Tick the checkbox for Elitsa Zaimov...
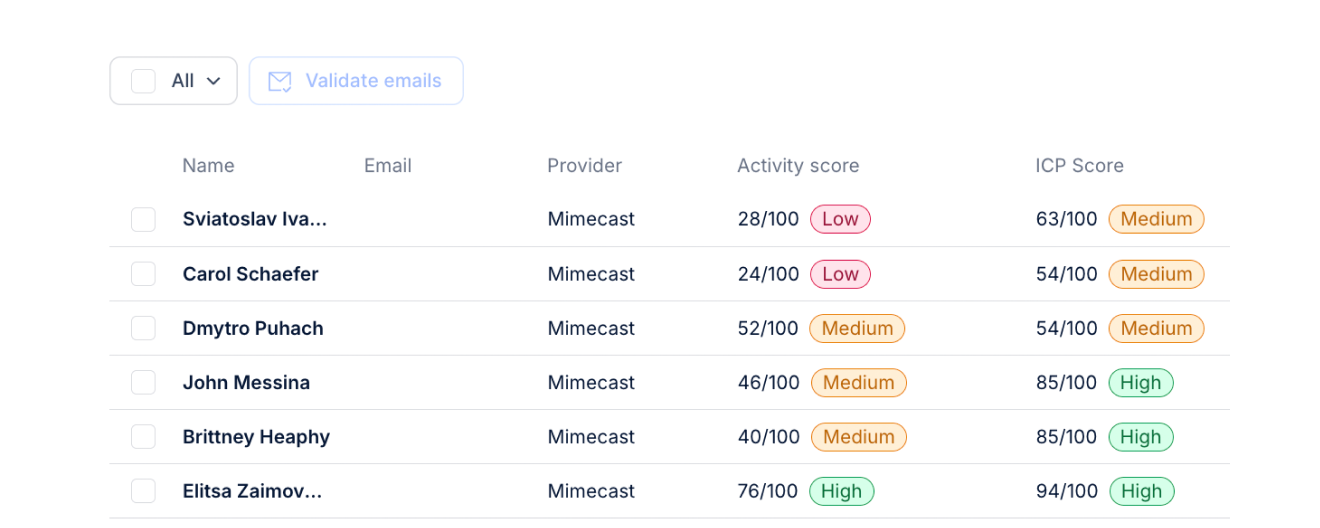1320x528 pixels. (143, 491)
